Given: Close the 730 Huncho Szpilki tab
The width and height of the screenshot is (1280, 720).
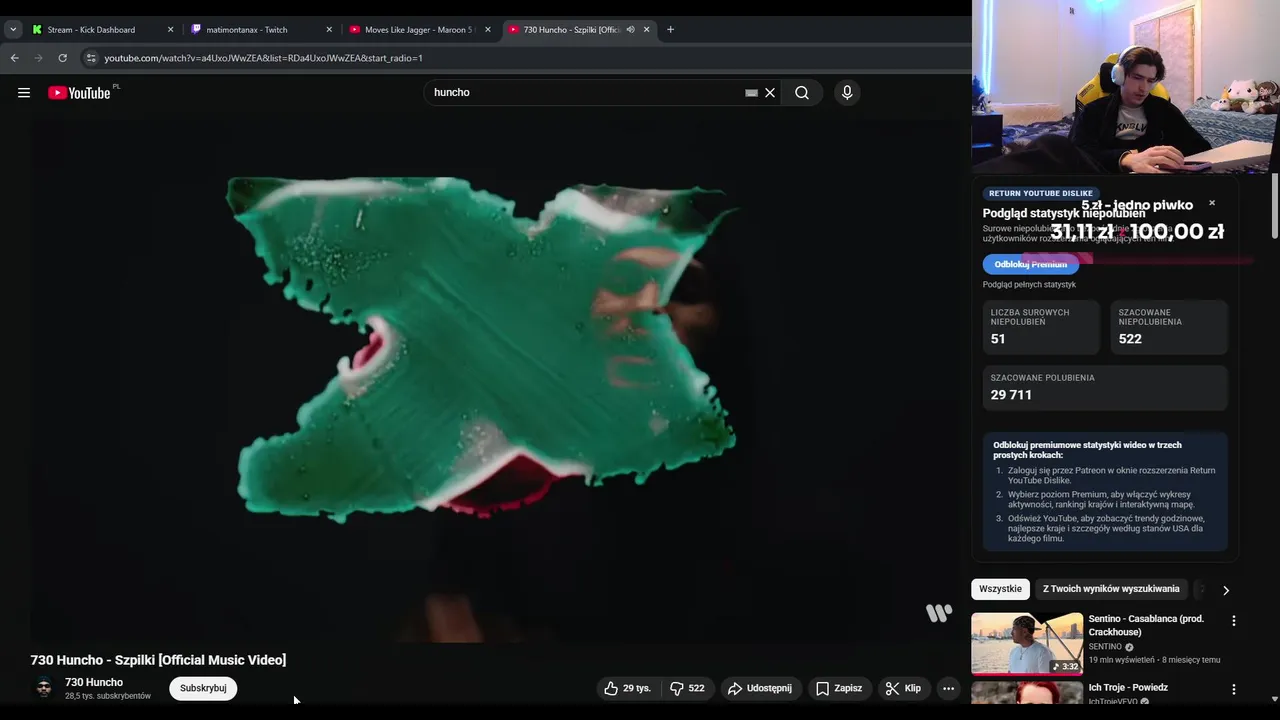Looking at the screenshot, I should click(647, 30).
